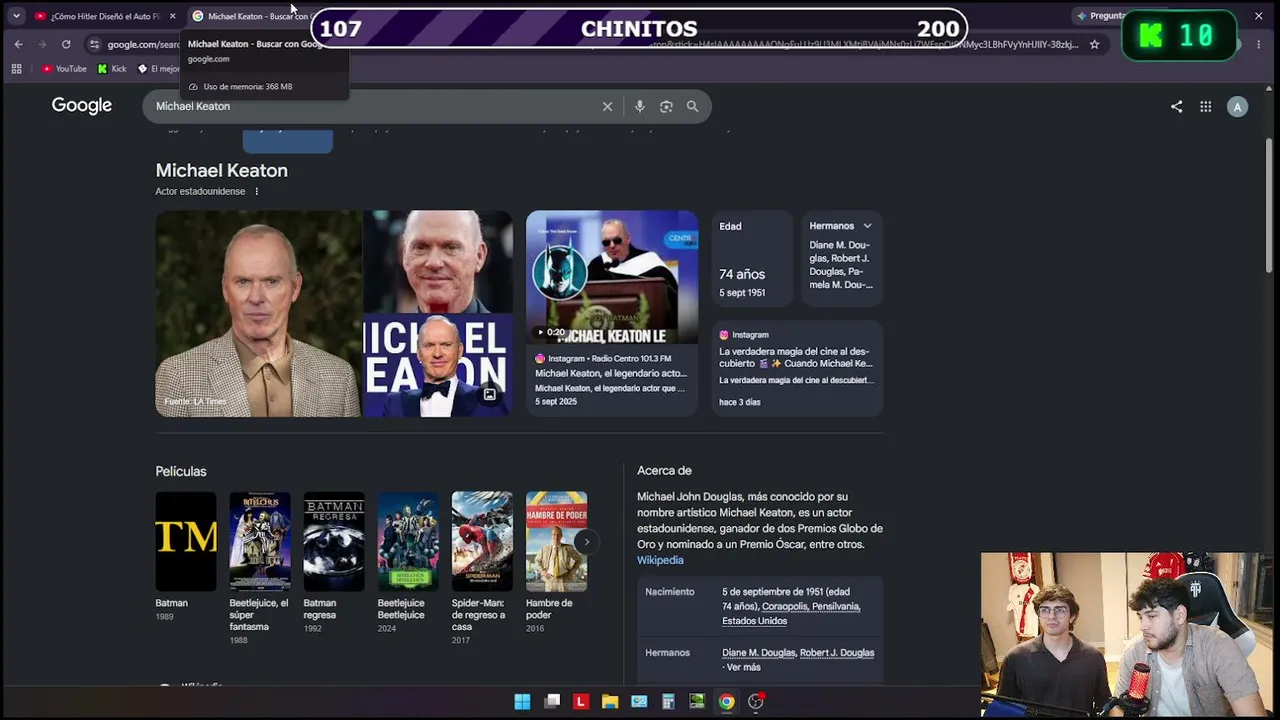1280x720 pixels.
Task: Open the three-dot menu beside 'Actor estadounidense'
Action: (x=256, y=191)
